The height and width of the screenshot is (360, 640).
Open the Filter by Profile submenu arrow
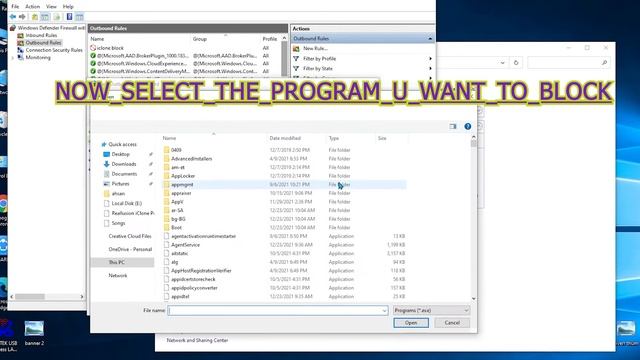(430, 59)
